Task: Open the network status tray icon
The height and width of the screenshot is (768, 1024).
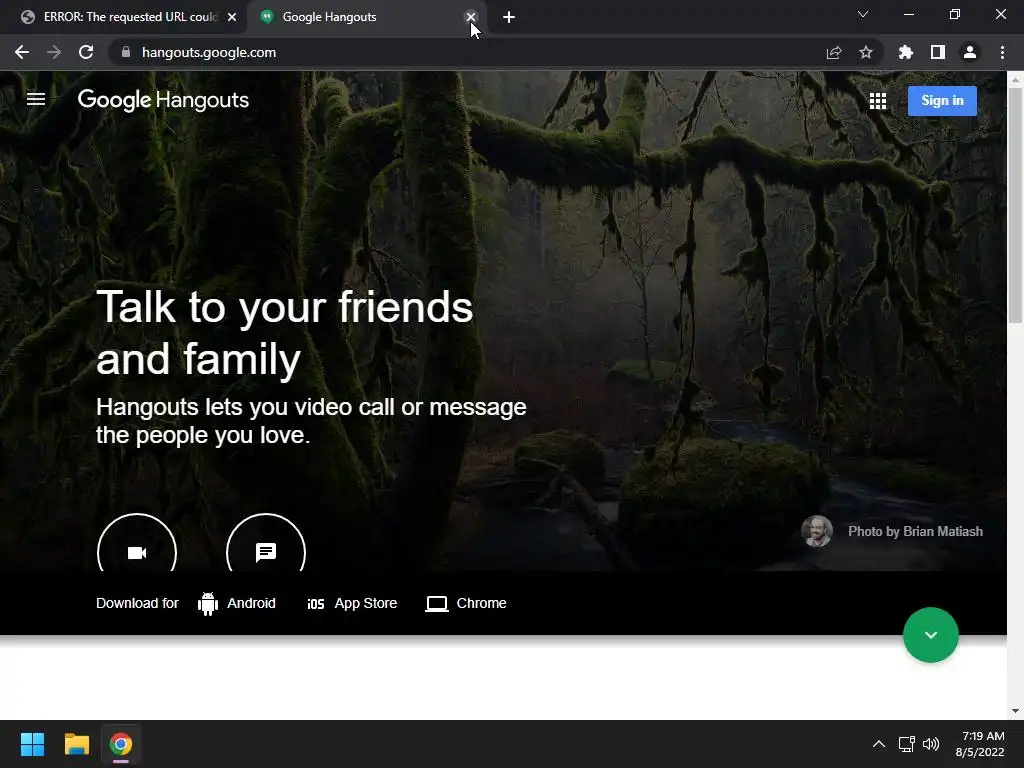Action: pyautogui.click(x=906, y=744)
